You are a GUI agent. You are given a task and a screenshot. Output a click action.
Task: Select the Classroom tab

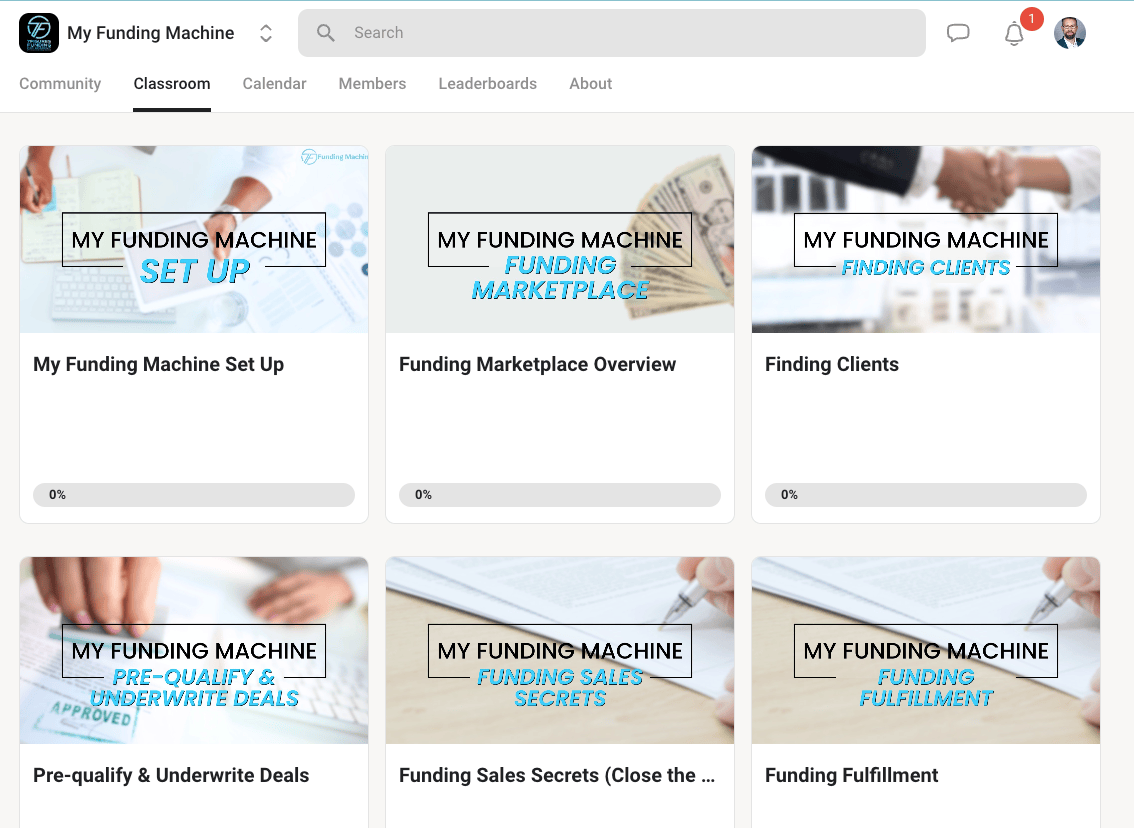click(172, 83)
